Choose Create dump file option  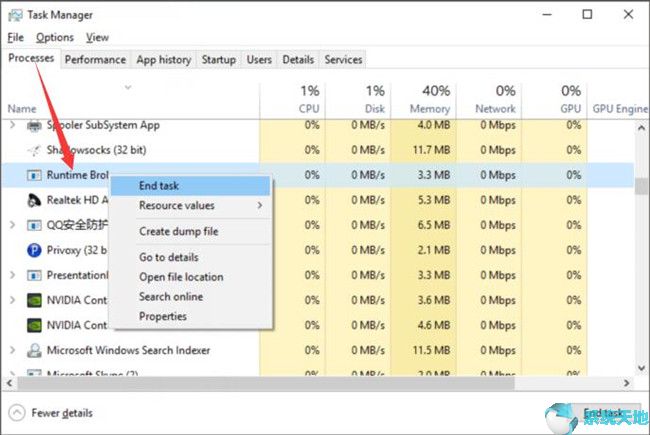(191, 231)
